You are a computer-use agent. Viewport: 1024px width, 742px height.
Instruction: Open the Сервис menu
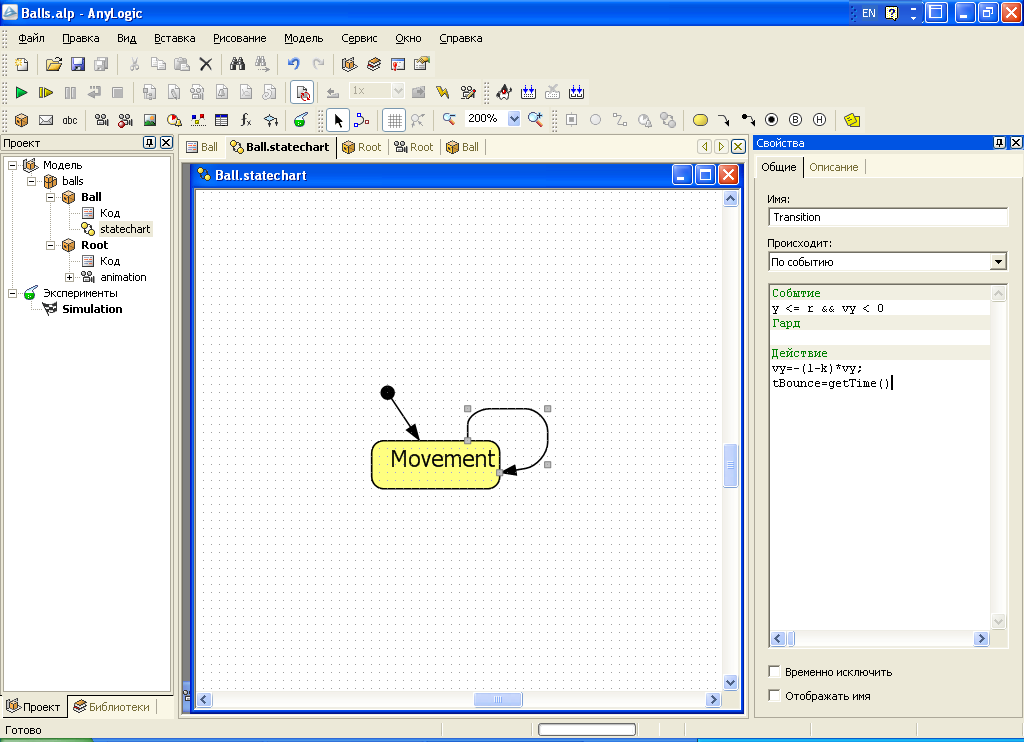[x=359, y=39]
